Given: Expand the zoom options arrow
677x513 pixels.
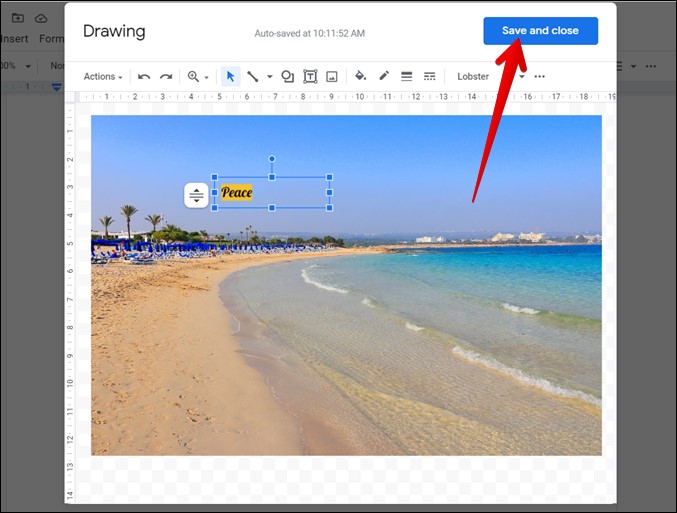Looking at the screenshot, I should click(206, 77).
